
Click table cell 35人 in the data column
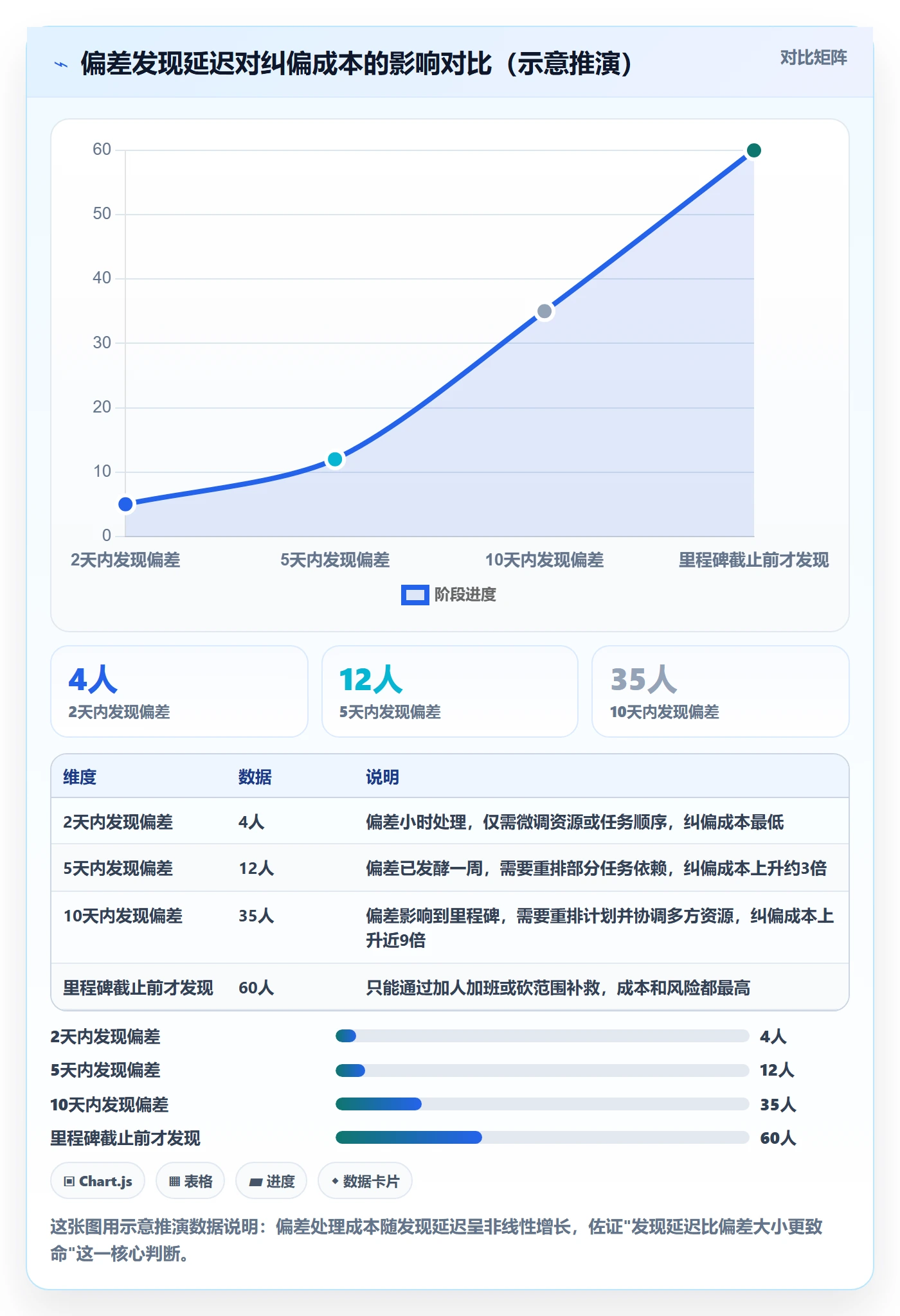256,916
